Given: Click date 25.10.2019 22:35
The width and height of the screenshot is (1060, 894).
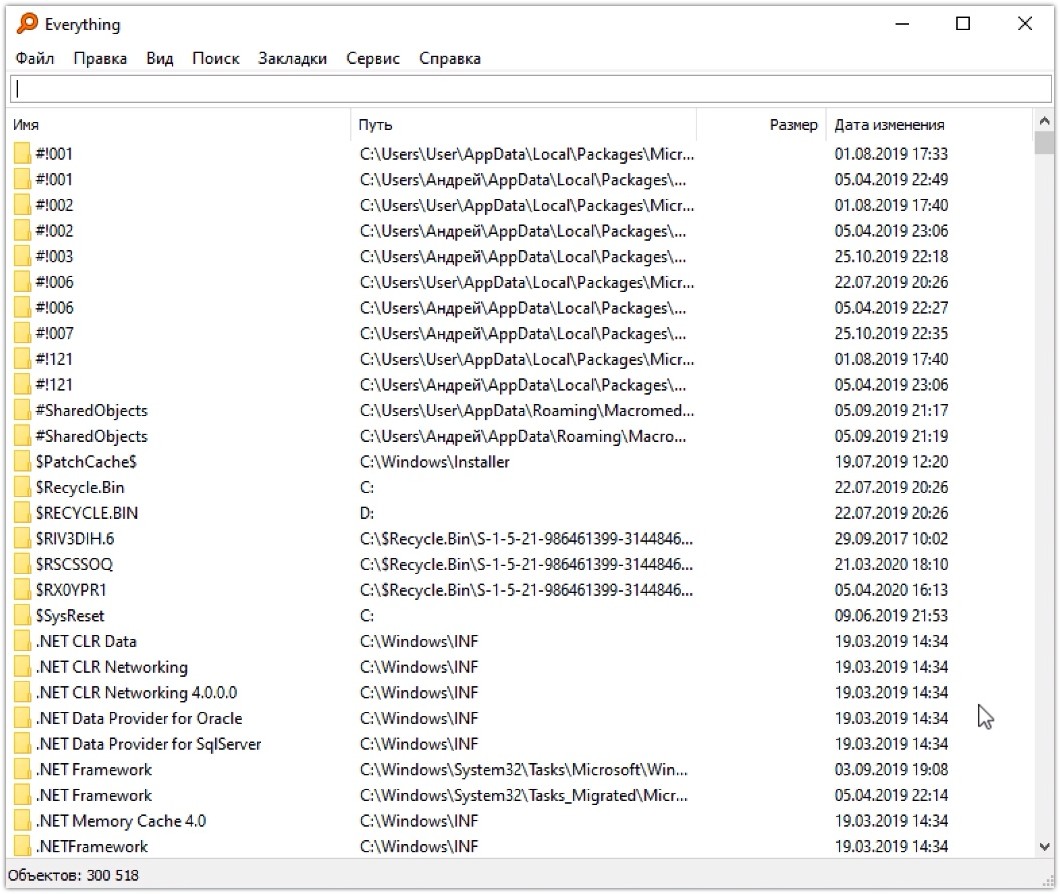Looking at the screenshot, I should tap(891, 334).
